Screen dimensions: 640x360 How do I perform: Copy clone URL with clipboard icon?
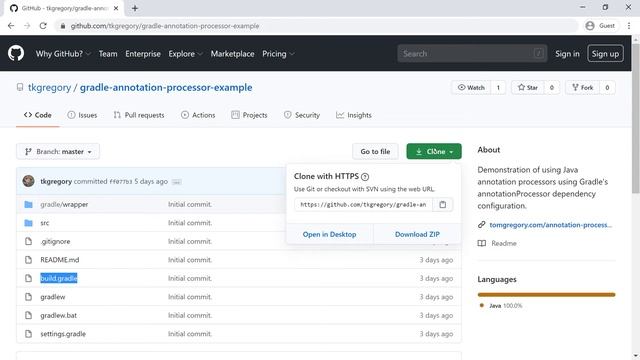point(442,204)
